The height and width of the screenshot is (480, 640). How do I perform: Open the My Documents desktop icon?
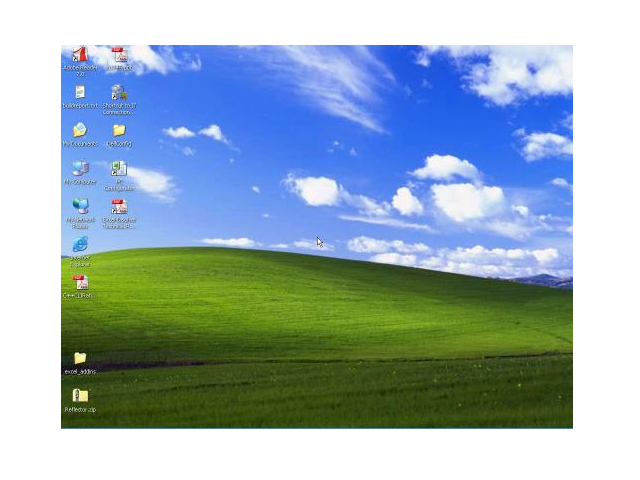pos(80,130)
